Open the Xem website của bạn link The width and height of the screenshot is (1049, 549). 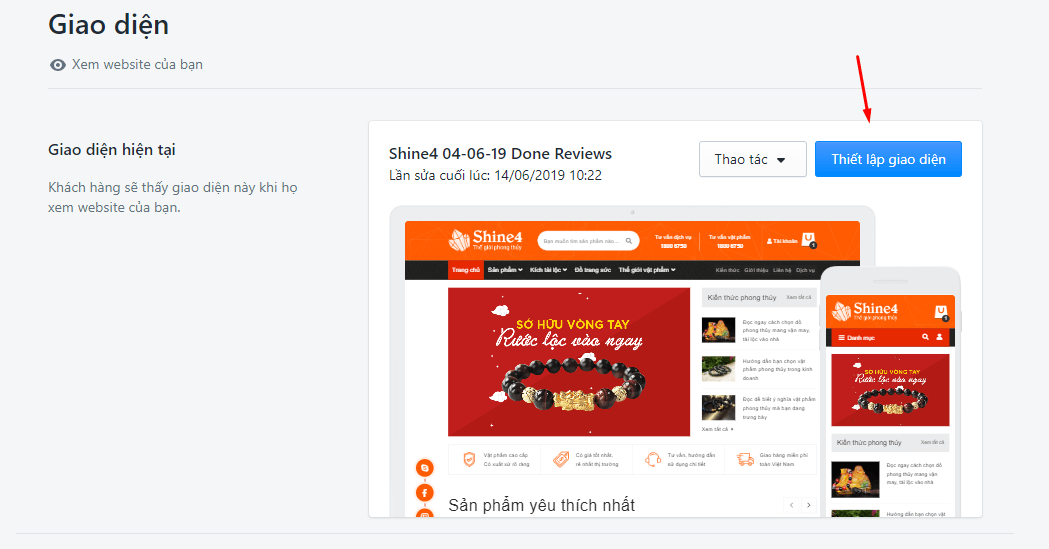[137, 65]
